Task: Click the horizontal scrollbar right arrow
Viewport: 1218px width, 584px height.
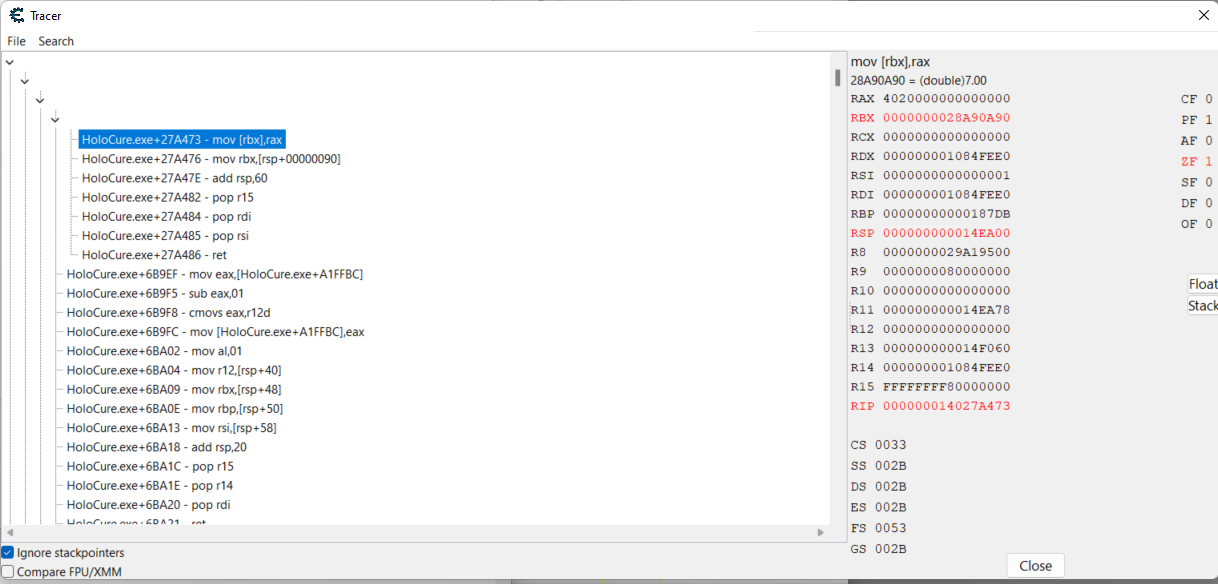Action: [x=822, y=533]
